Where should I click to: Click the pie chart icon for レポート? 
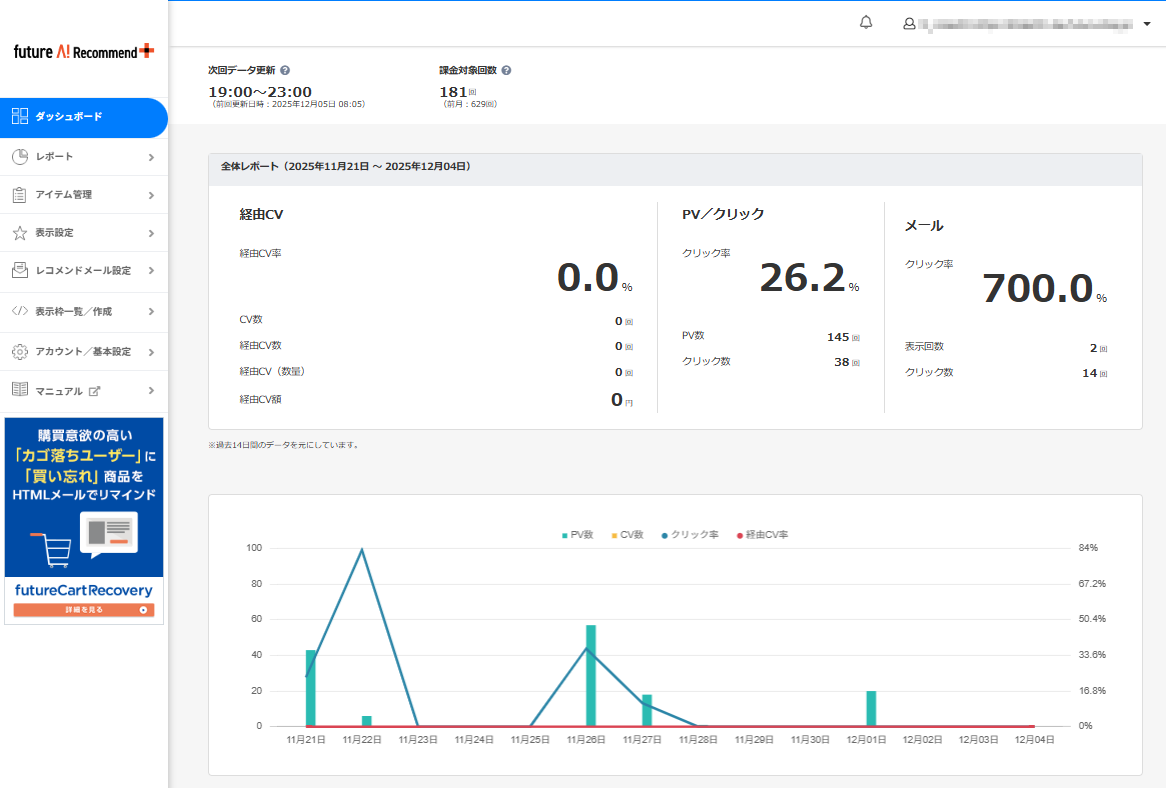point(20,157)
